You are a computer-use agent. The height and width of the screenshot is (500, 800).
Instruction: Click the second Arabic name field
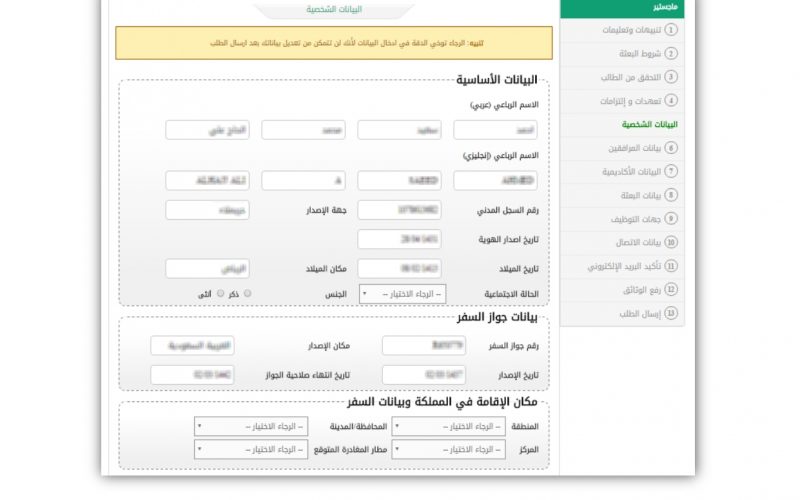pos(399,130)
